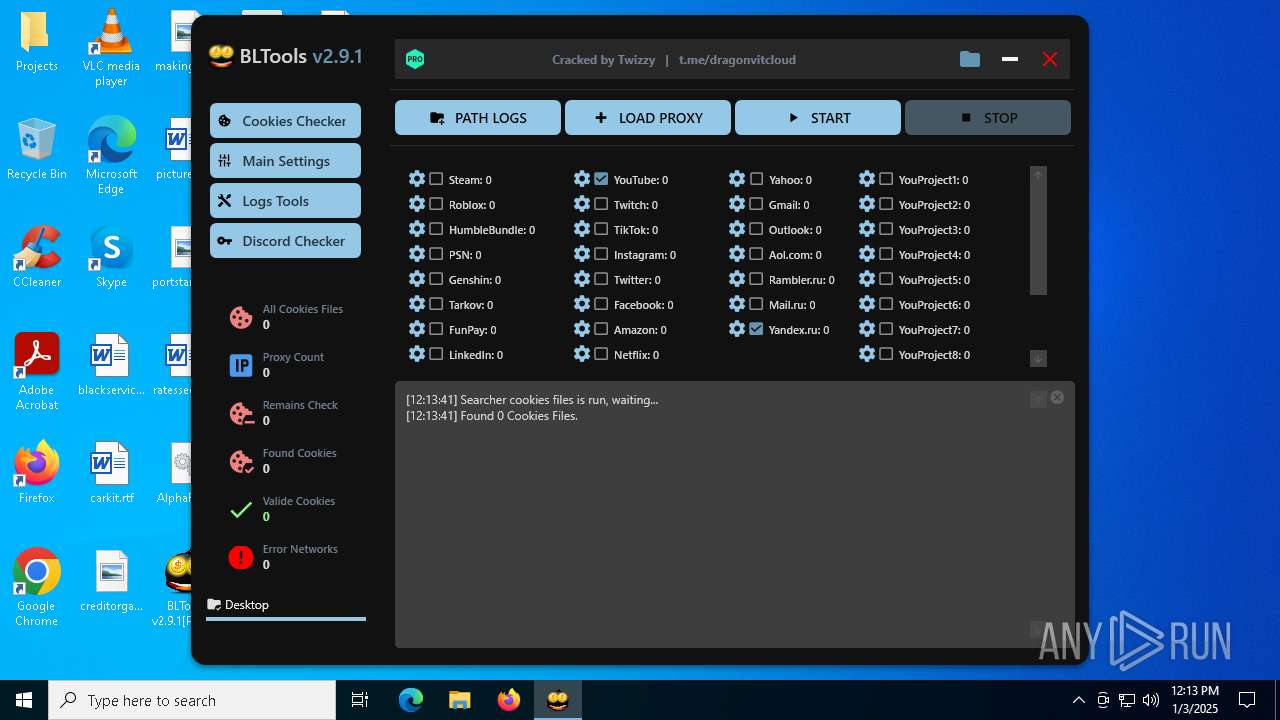The image size is (1280, 720).
Task: Click the Error Networks red alert icon
Action: [x=241, y=557]
